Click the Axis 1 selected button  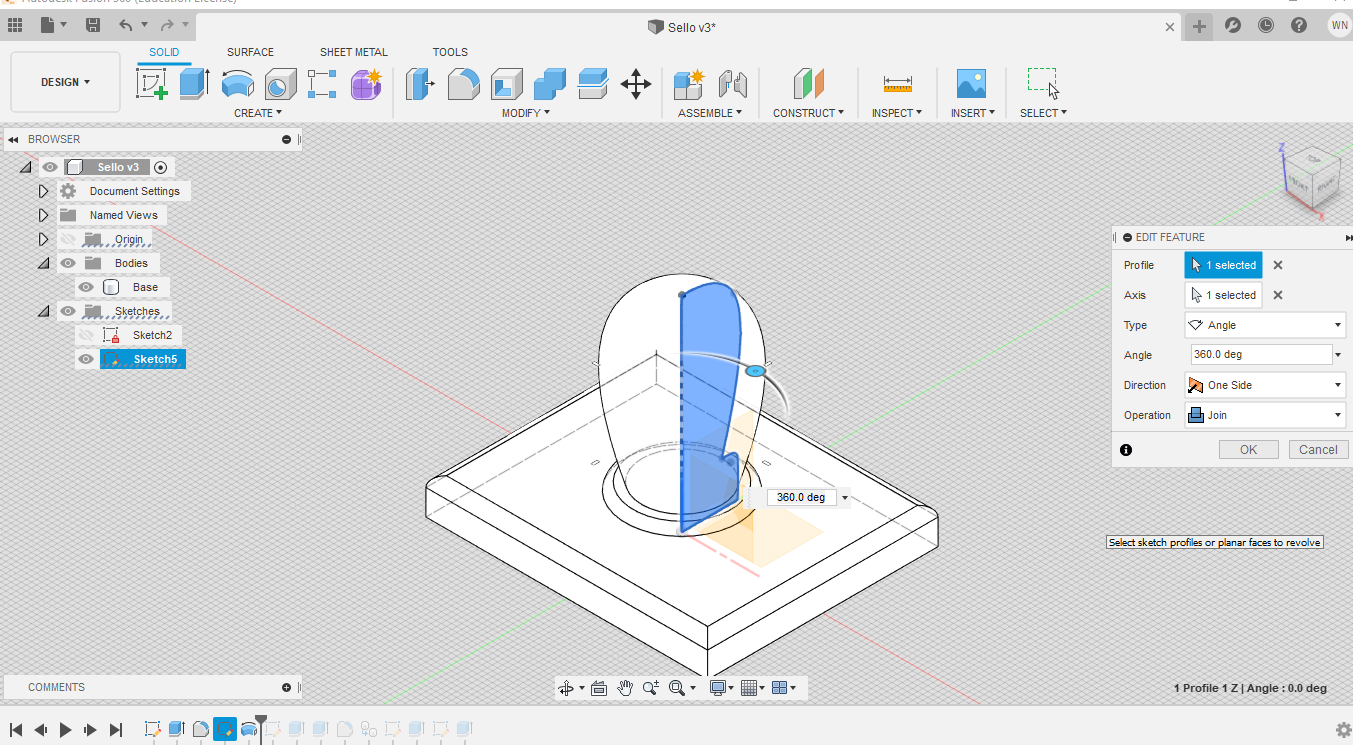pyautogui.click(x=1224, y=295)
